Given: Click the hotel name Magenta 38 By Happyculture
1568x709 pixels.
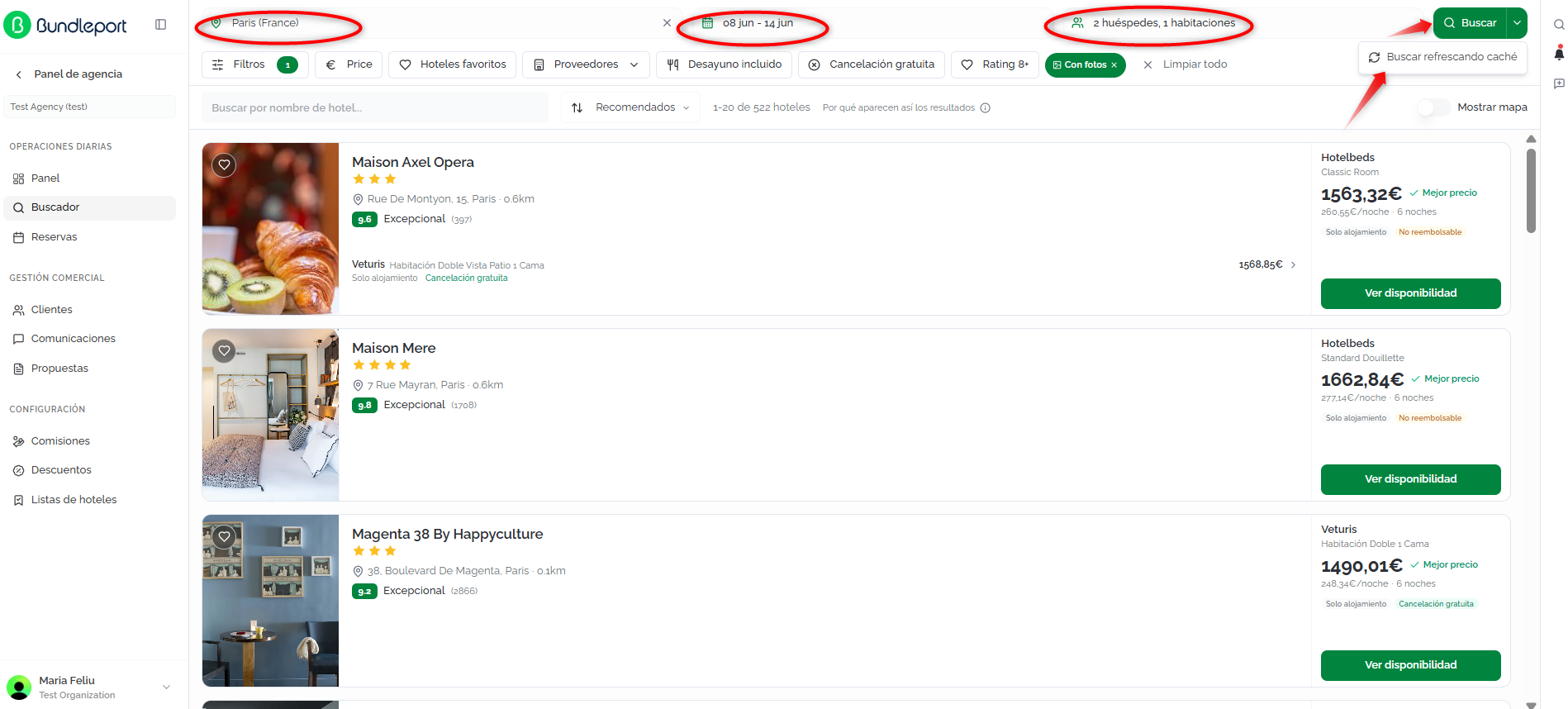Looking at the screenshot, I should [x=448, y=535].
